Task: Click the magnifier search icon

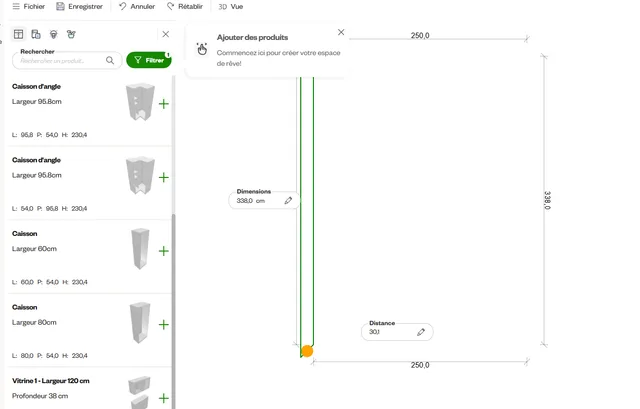Action: point(110,60)
